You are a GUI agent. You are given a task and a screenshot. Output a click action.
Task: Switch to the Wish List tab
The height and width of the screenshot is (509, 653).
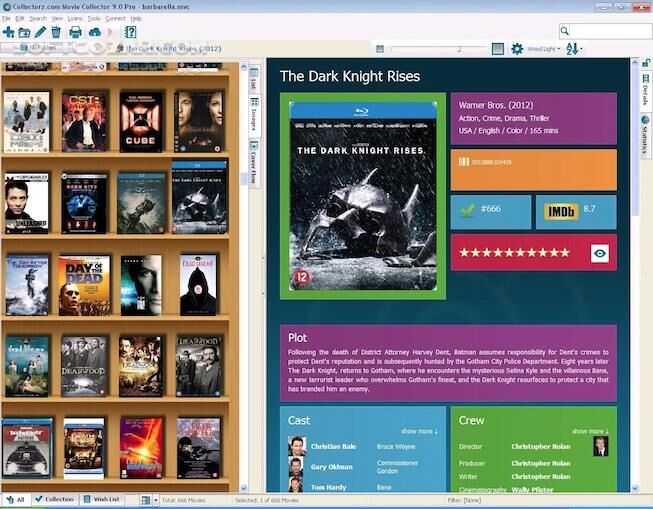tap(102, 499)
